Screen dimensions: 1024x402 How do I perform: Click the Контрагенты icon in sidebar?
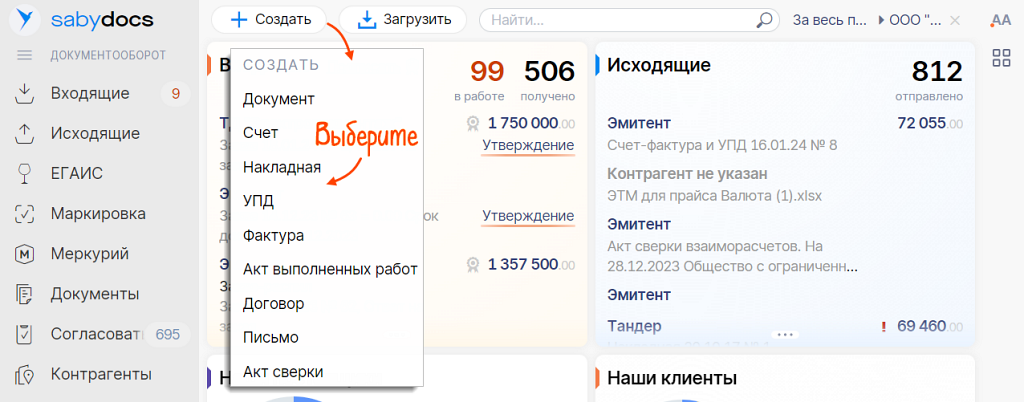(x=24, y=374)
